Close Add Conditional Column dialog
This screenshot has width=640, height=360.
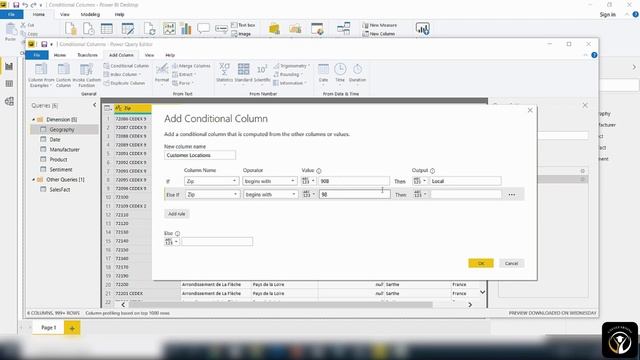pos(530,110)
